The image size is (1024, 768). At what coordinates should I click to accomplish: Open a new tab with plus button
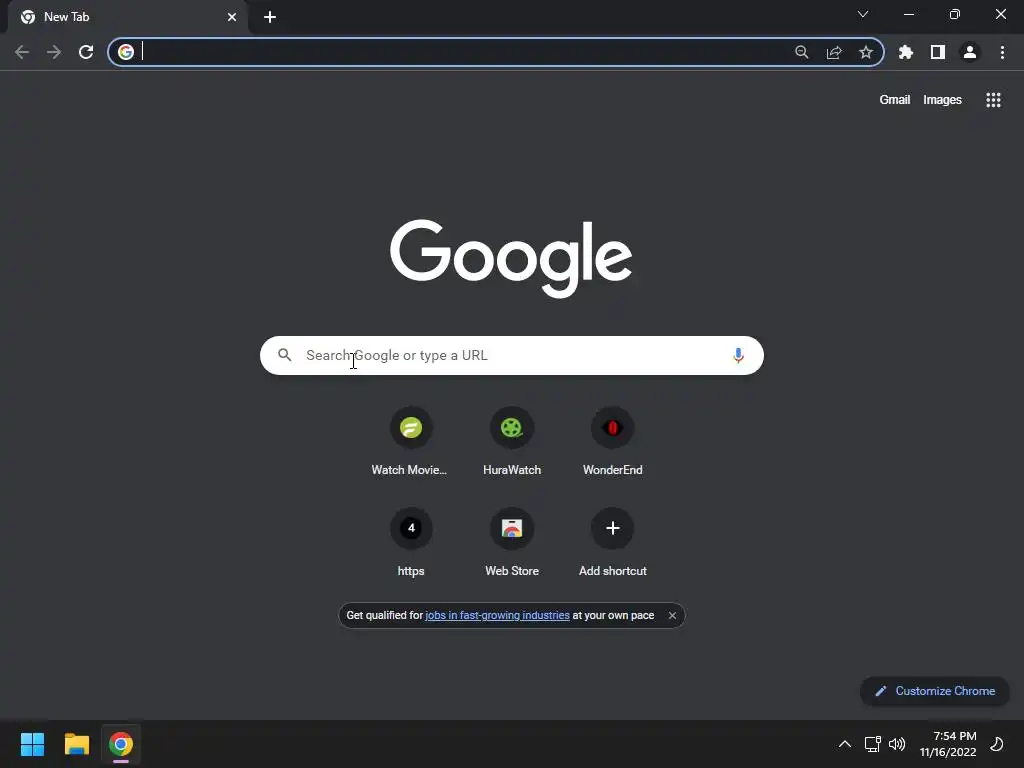(270, 17)
